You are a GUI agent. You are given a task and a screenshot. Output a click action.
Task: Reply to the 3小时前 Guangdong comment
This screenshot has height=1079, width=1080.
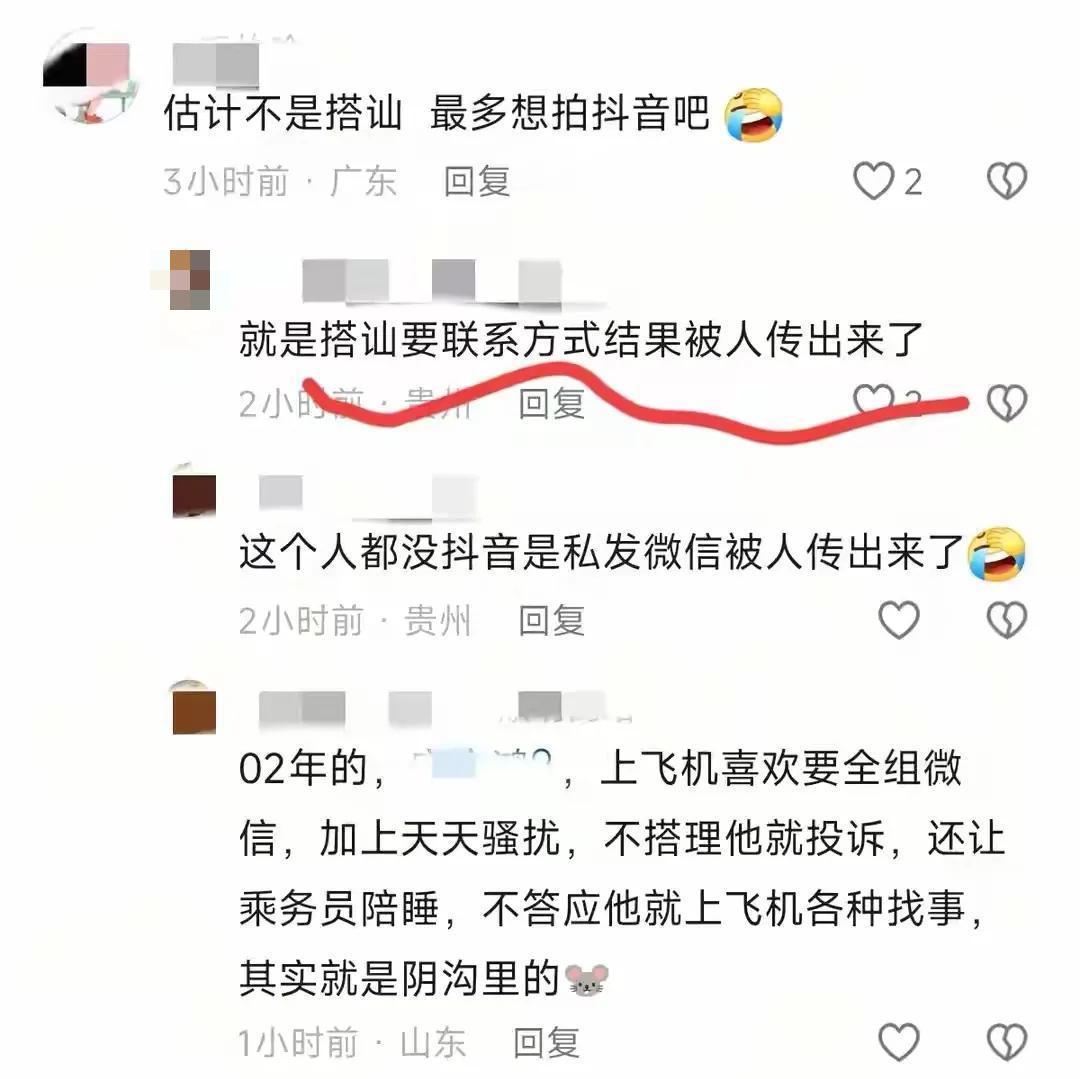coord(477,182)
